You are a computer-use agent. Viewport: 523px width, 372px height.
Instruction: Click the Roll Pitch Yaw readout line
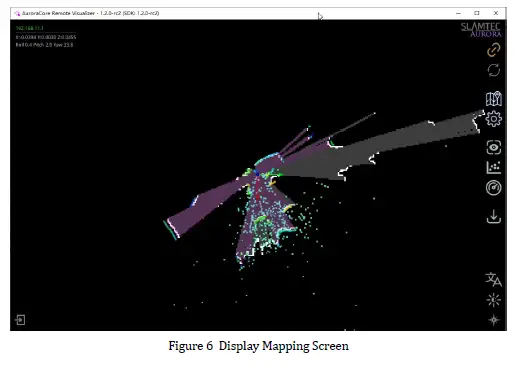[x=44, y=45]
